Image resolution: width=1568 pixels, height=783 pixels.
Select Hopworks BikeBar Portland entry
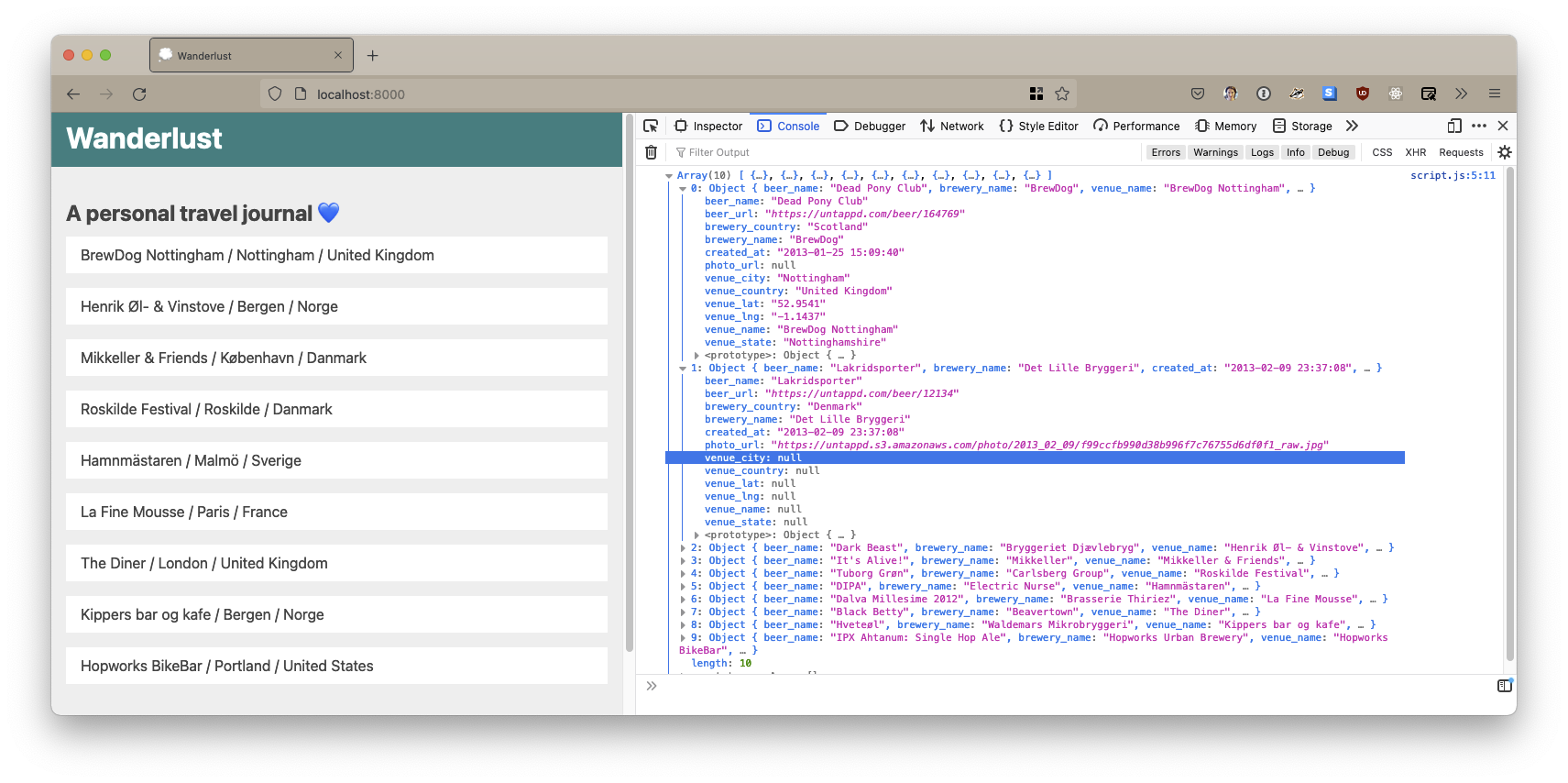336,666
